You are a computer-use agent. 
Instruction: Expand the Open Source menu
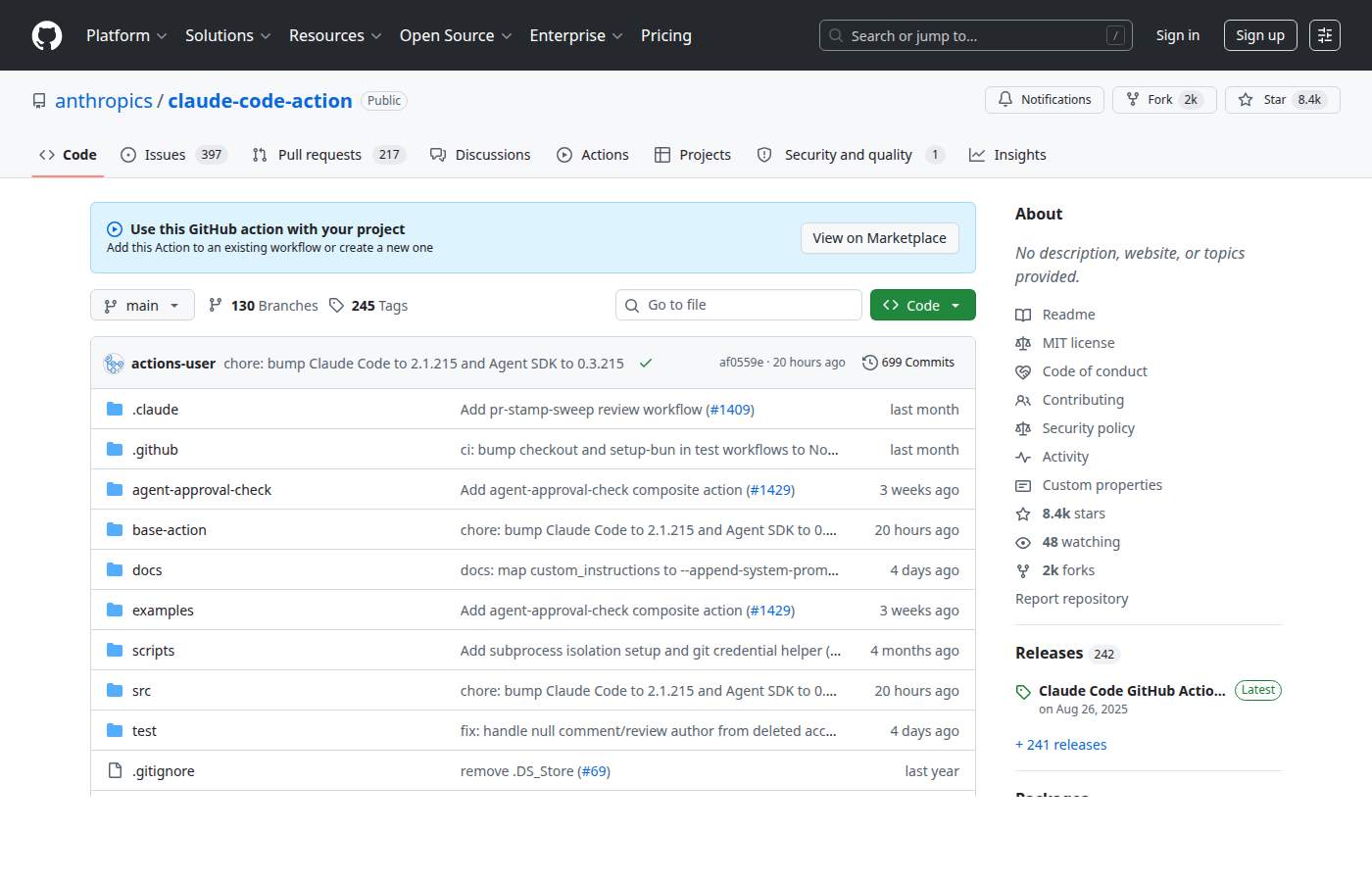(456, 35)
